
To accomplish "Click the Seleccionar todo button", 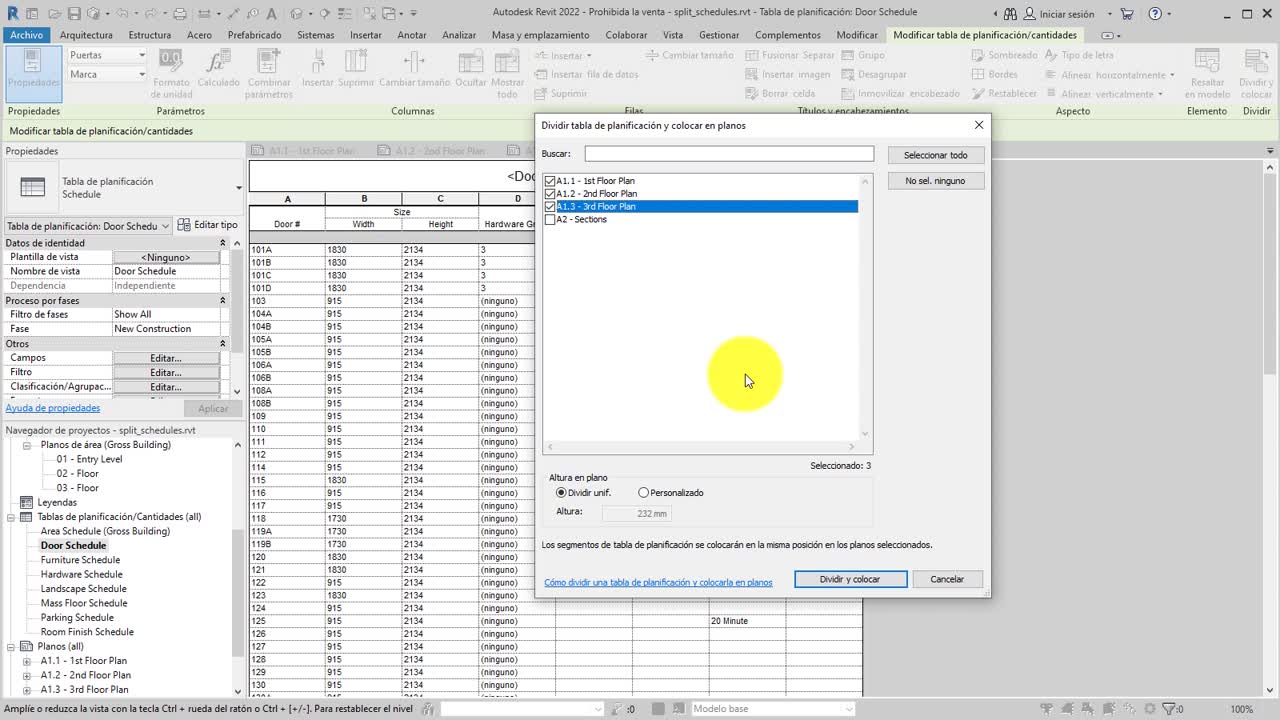I will pos(935,155).
